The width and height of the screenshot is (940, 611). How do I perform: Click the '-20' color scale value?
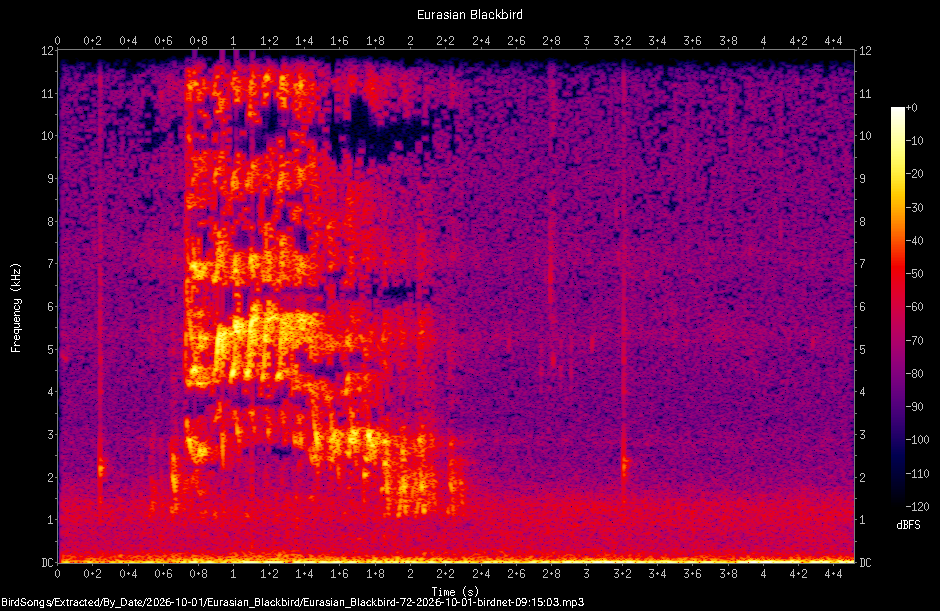(914, 174)
